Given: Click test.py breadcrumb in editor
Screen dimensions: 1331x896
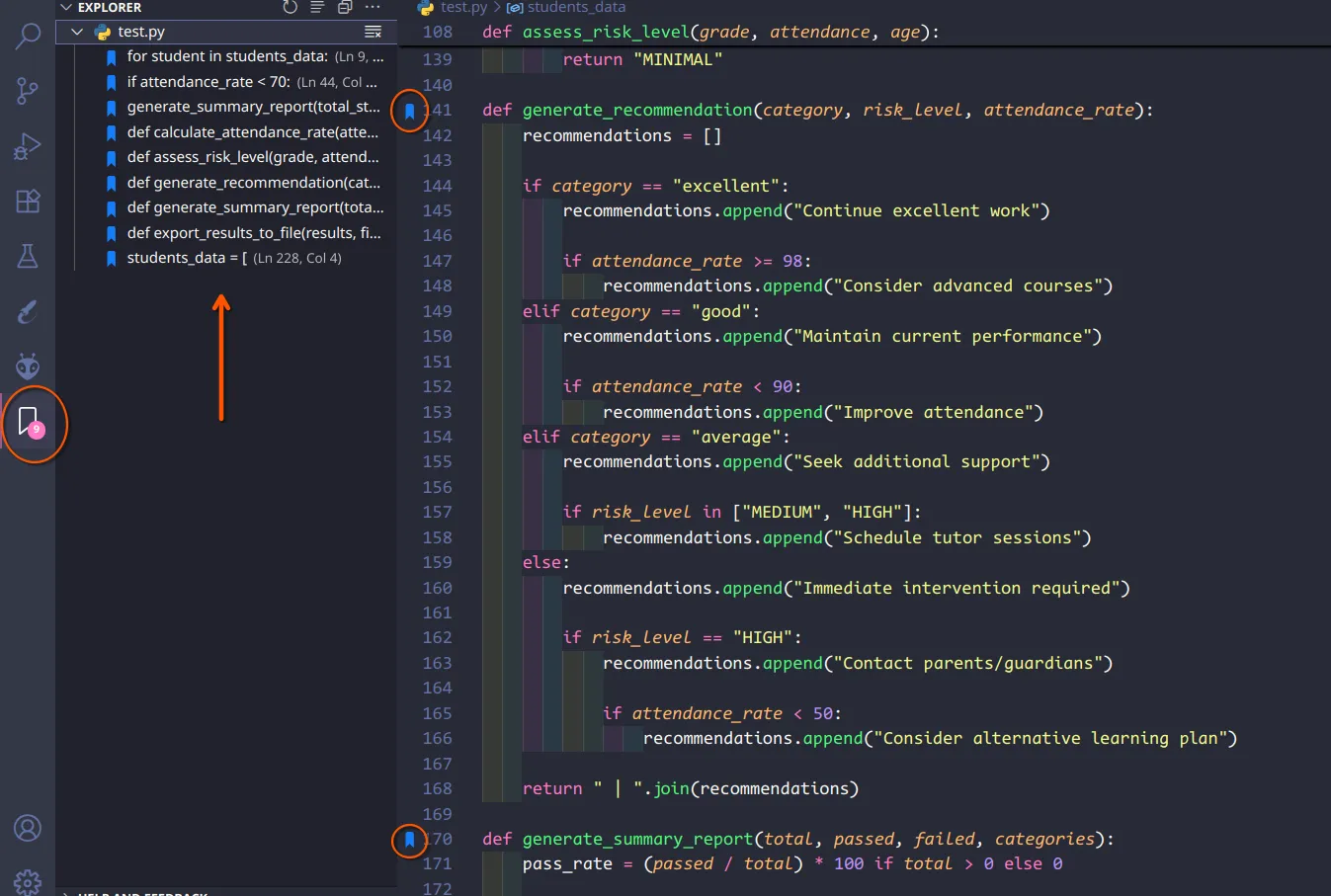Looking at the screenshot, I should coord(463,7).
